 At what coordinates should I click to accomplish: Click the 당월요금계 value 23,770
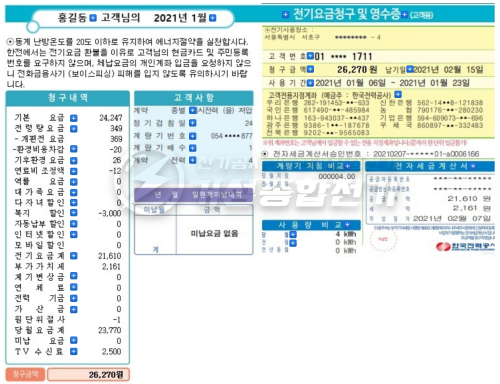click(x=110, y=330)
